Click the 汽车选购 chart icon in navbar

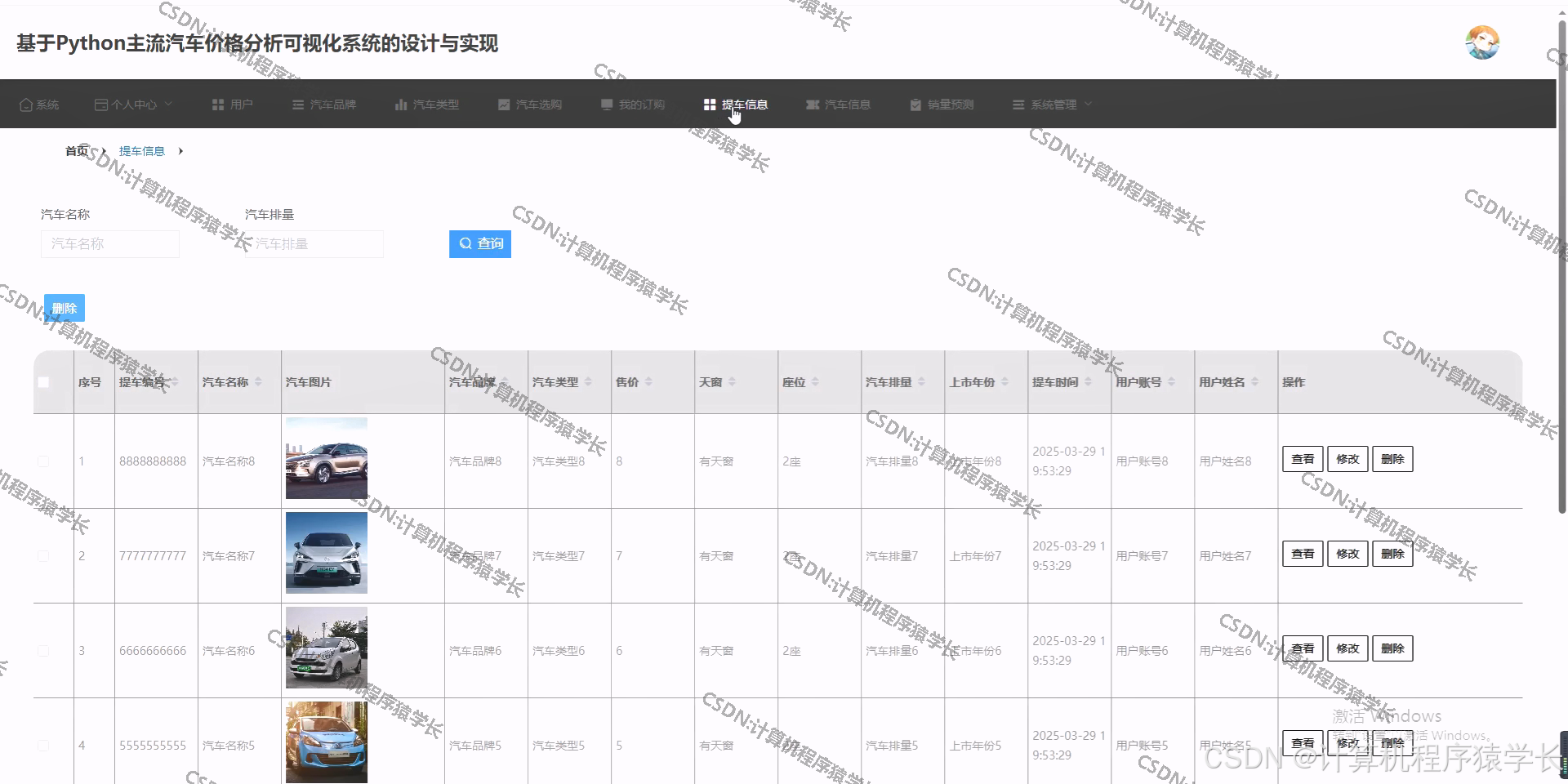pos(504,105)
